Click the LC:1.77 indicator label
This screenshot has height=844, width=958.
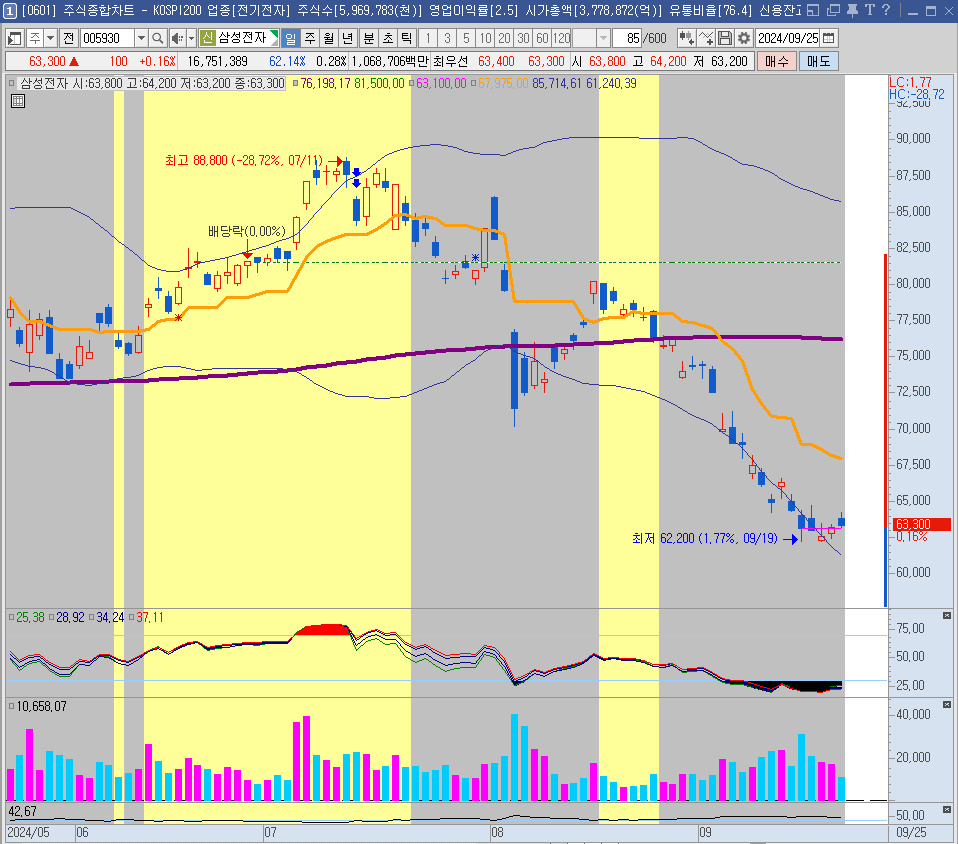[x=910, y=82]
